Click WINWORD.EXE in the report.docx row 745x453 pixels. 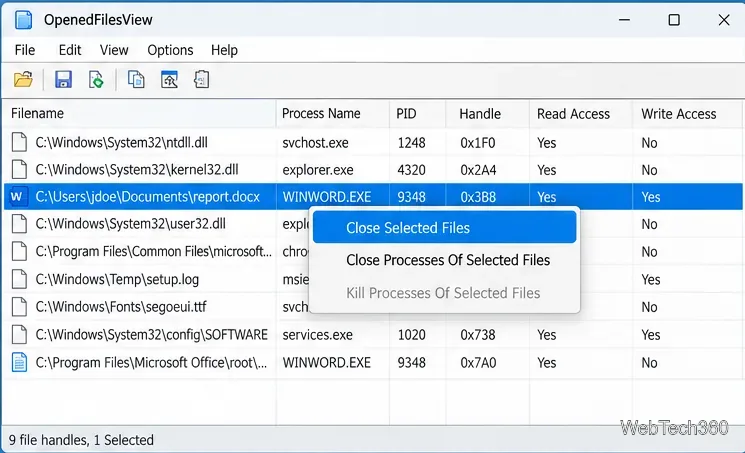[327, 197]
